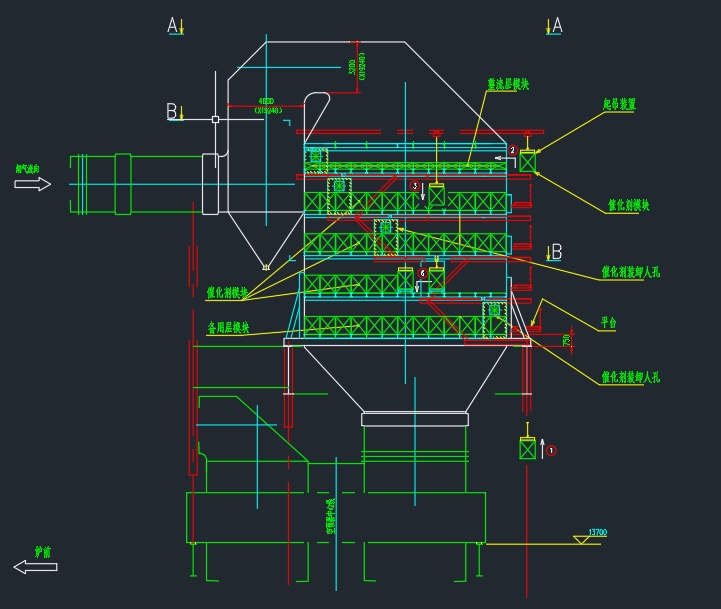Click the white flue-gas direction arrow
Image resolution: width=721 pixels, height=609 pixels.
click(32, 184)
